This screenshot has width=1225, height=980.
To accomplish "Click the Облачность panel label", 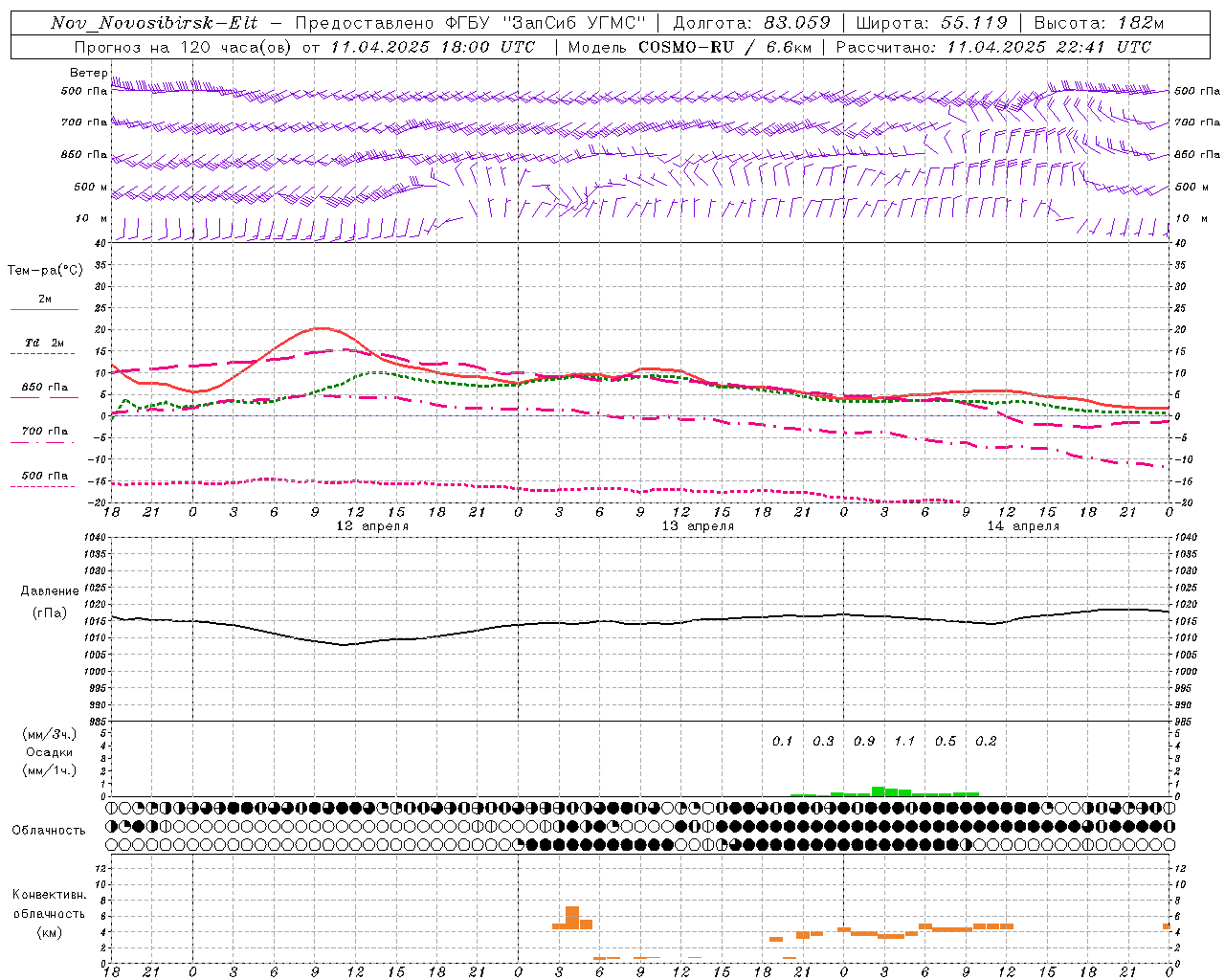I will (x=50, y=830).
